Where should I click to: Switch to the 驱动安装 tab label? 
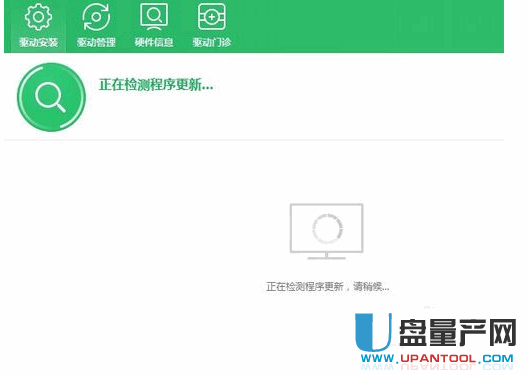click(38, 42)
